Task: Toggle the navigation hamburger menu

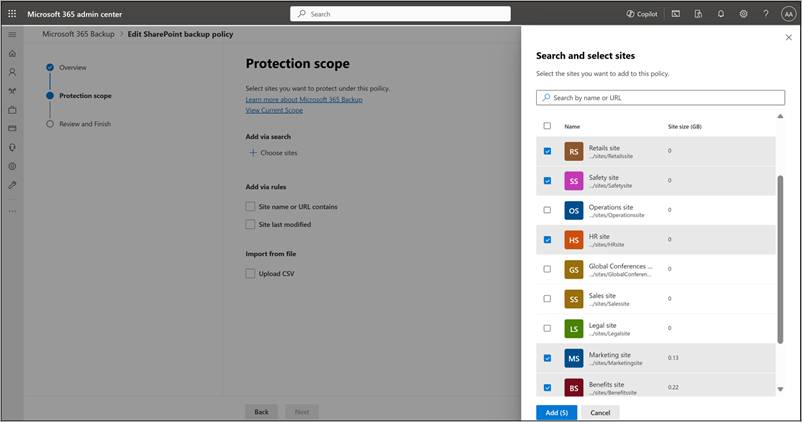Action: point(12,35)
